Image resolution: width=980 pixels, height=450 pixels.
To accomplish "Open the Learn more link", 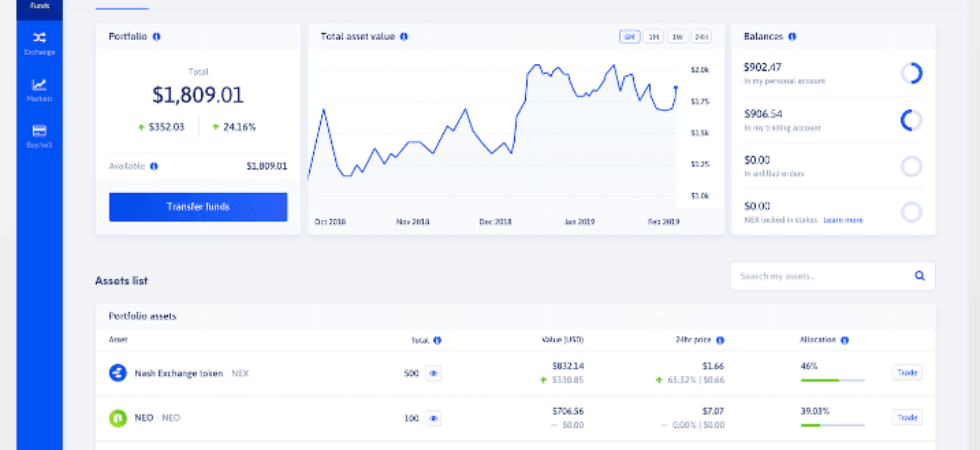I will tap(843, 220).
